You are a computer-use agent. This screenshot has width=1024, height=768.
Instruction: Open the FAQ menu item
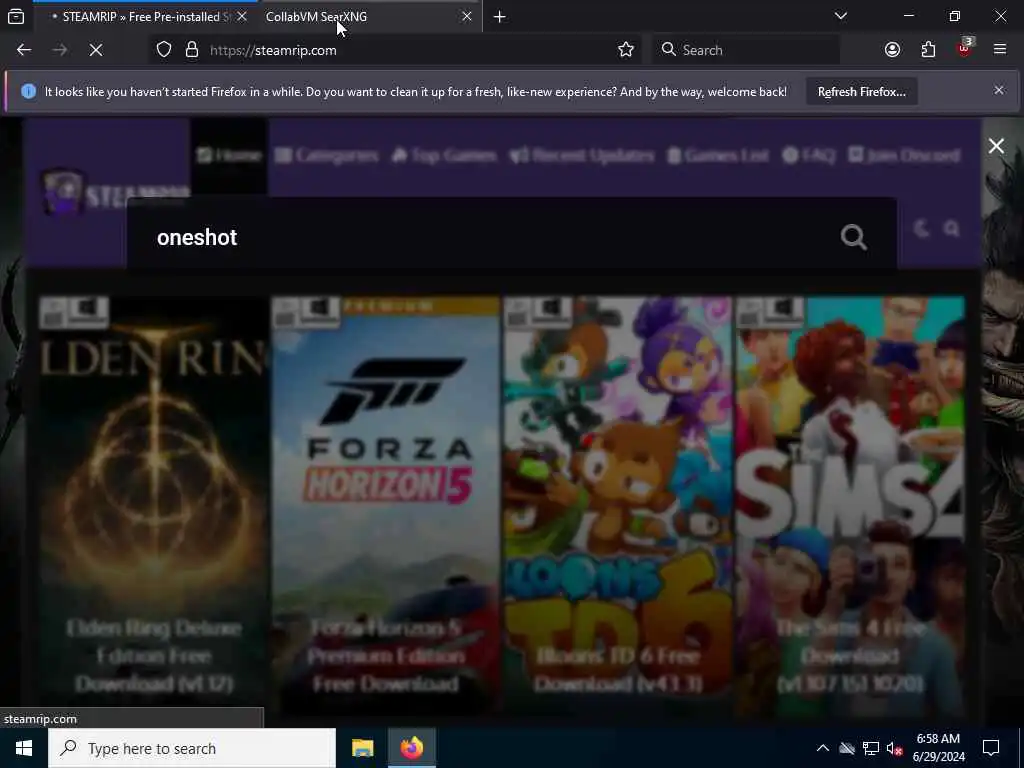[808, 155]
